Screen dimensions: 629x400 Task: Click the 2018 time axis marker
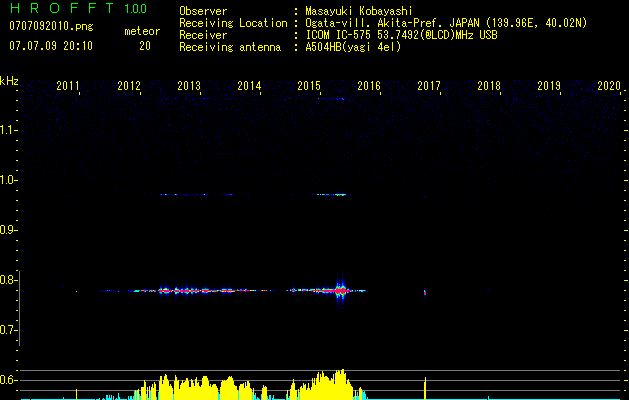click(x=489, y=86)
